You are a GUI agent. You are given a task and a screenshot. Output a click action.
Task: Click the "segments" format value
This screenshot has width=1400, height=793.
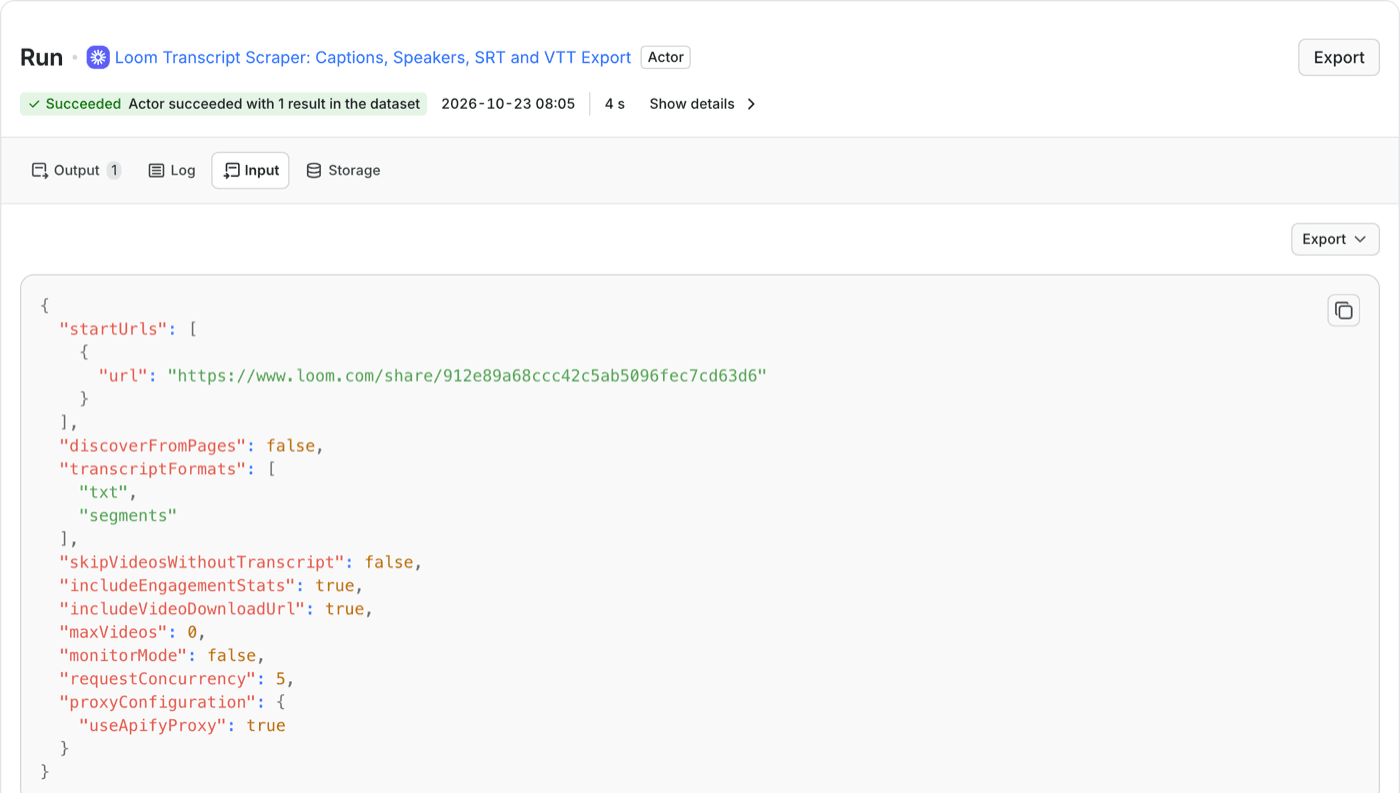[x=128, y=516]
